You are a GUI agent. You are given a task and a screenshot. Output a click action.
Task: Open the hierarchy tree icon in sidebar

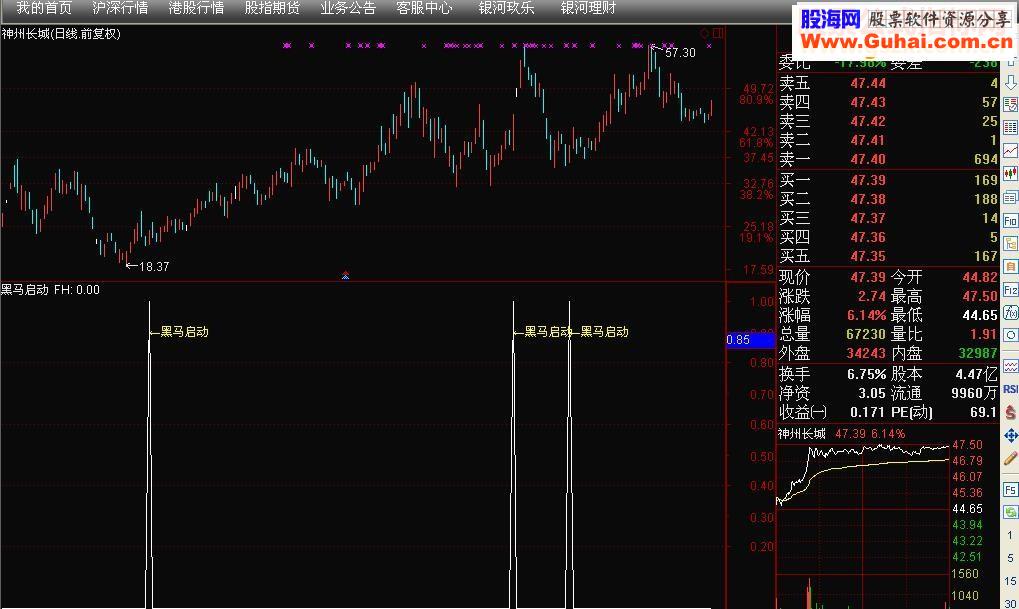point(1011,244)
